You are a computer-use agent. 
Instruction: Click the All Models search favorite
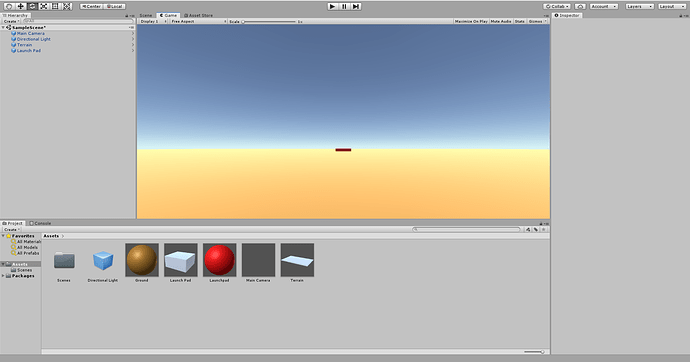(24, 247)
